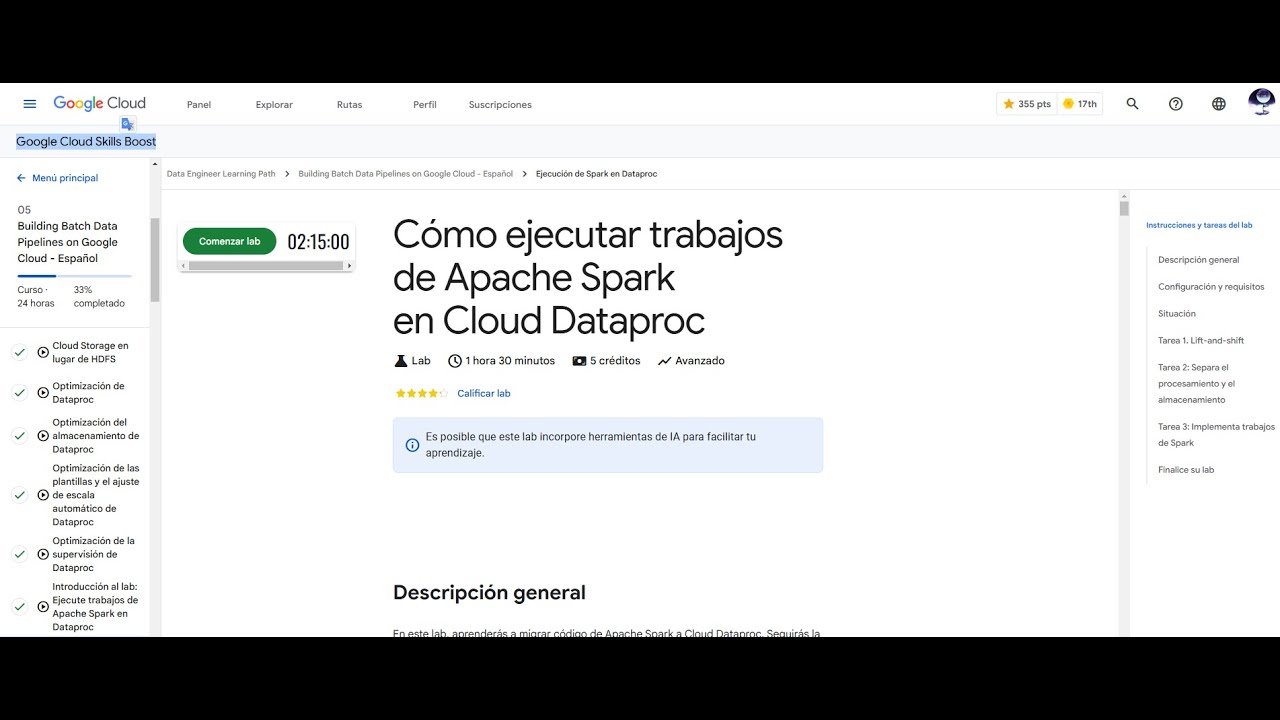Screen dimensions: 1280x720
Task: Open the hamburger navigation menu
Action: pyautogui.click(x=30, y=104)
